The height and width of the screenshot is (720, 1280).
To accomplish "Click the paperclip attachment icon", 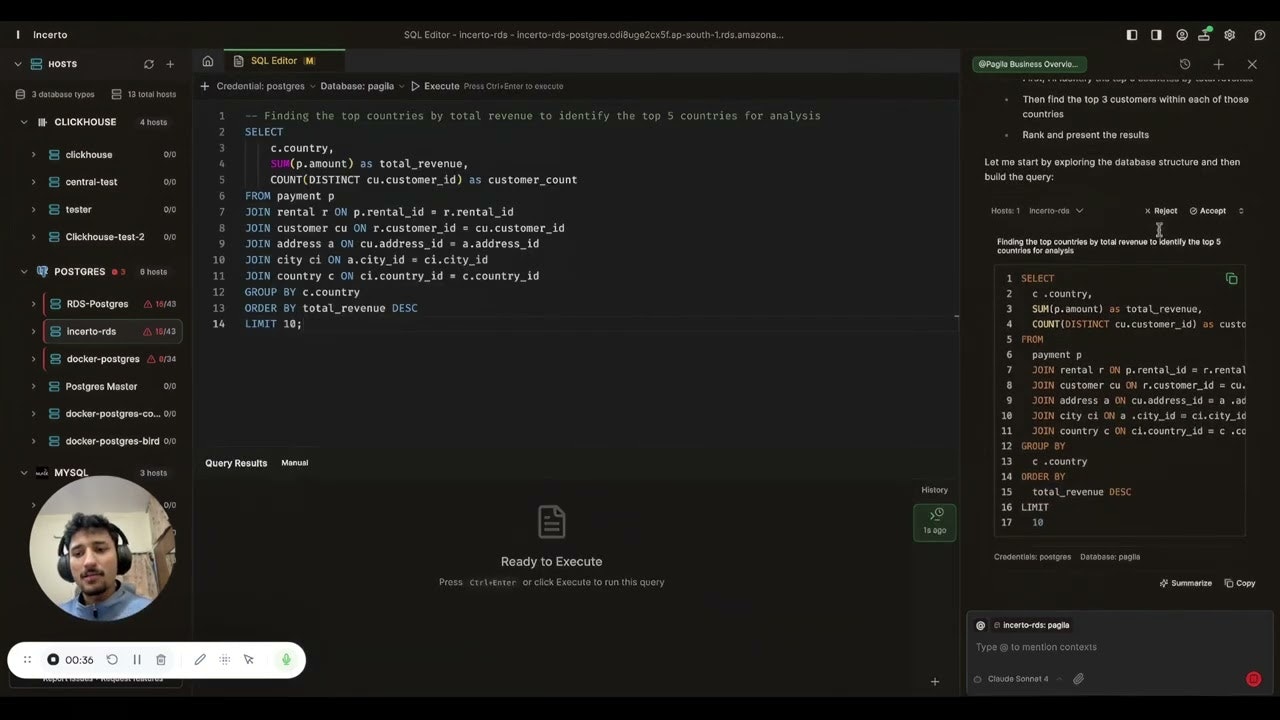I will (x=1078, y=679).
